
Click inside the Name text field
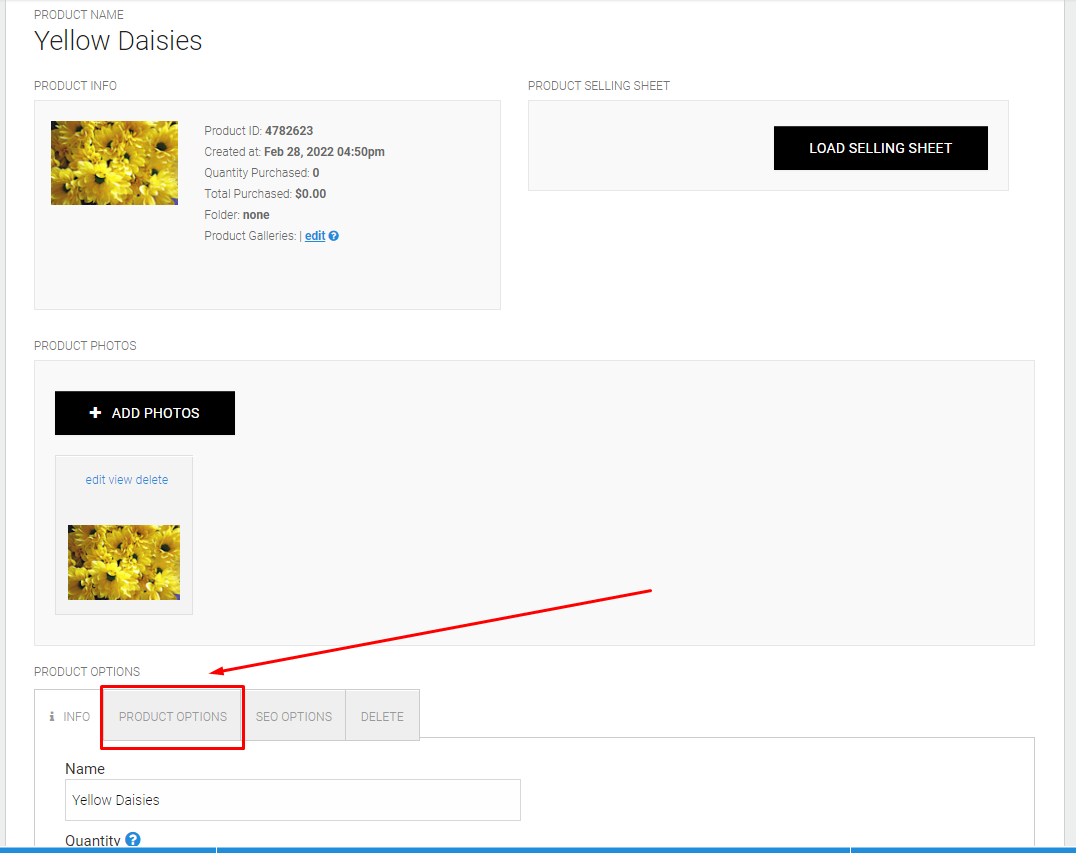(x=292, y=800)
